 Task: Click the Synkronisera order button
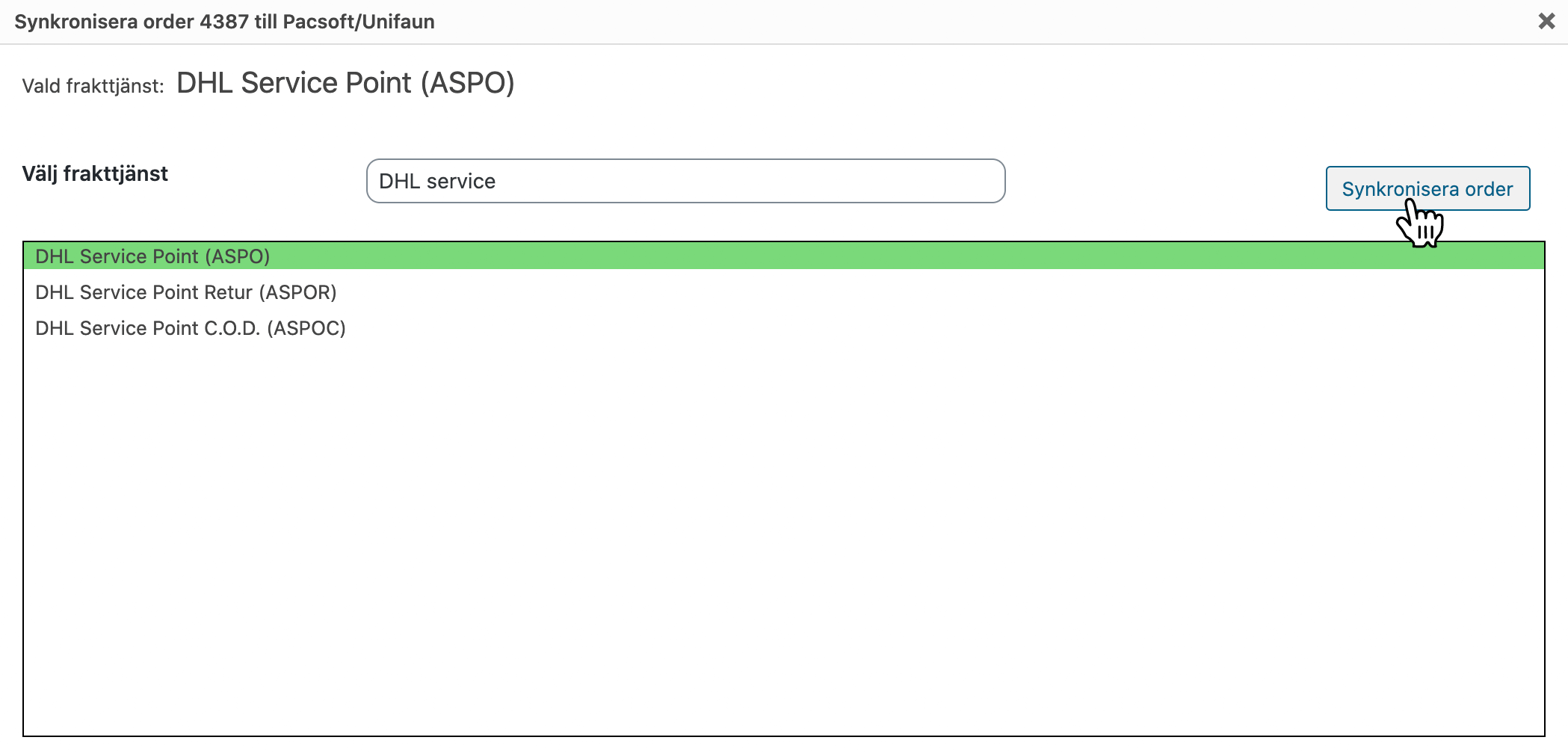click(1427, 188)
